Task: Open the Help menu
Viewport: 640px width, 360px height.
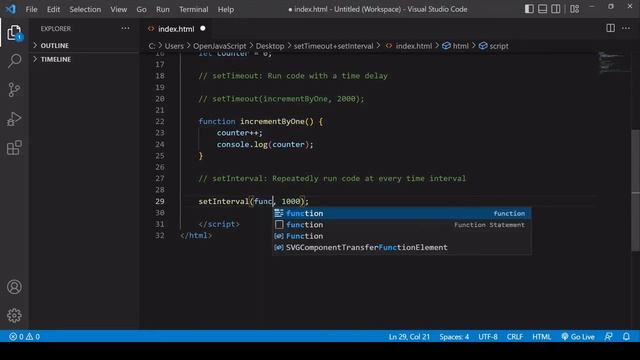Action: point(226,9)
